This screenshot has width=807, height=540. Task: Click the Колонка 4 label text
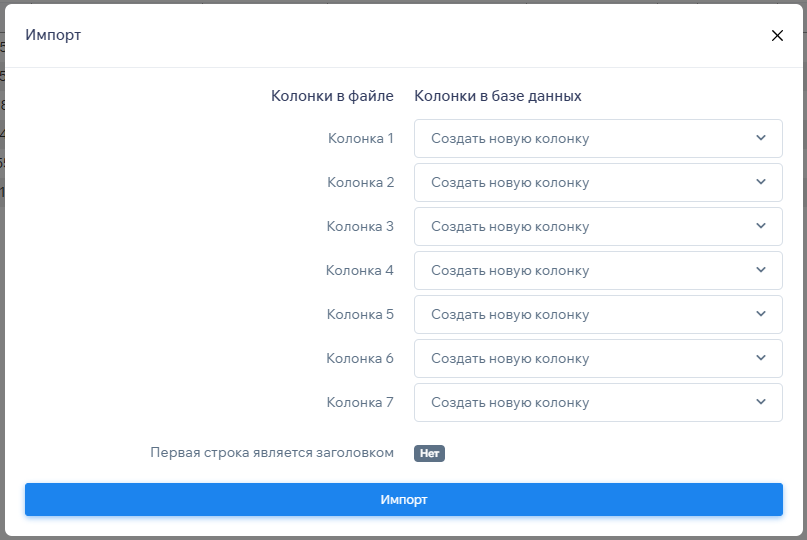(360, 270)
